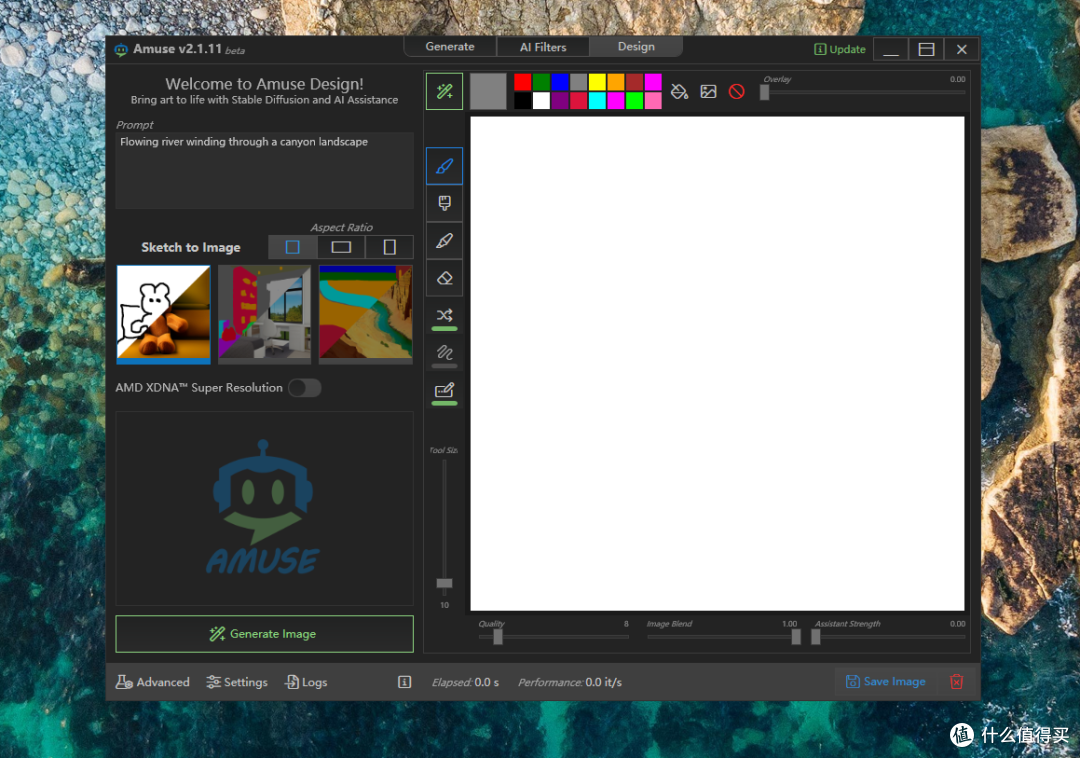Open the Advanced options
1080x758 pixels.
[x=153, y=682]
